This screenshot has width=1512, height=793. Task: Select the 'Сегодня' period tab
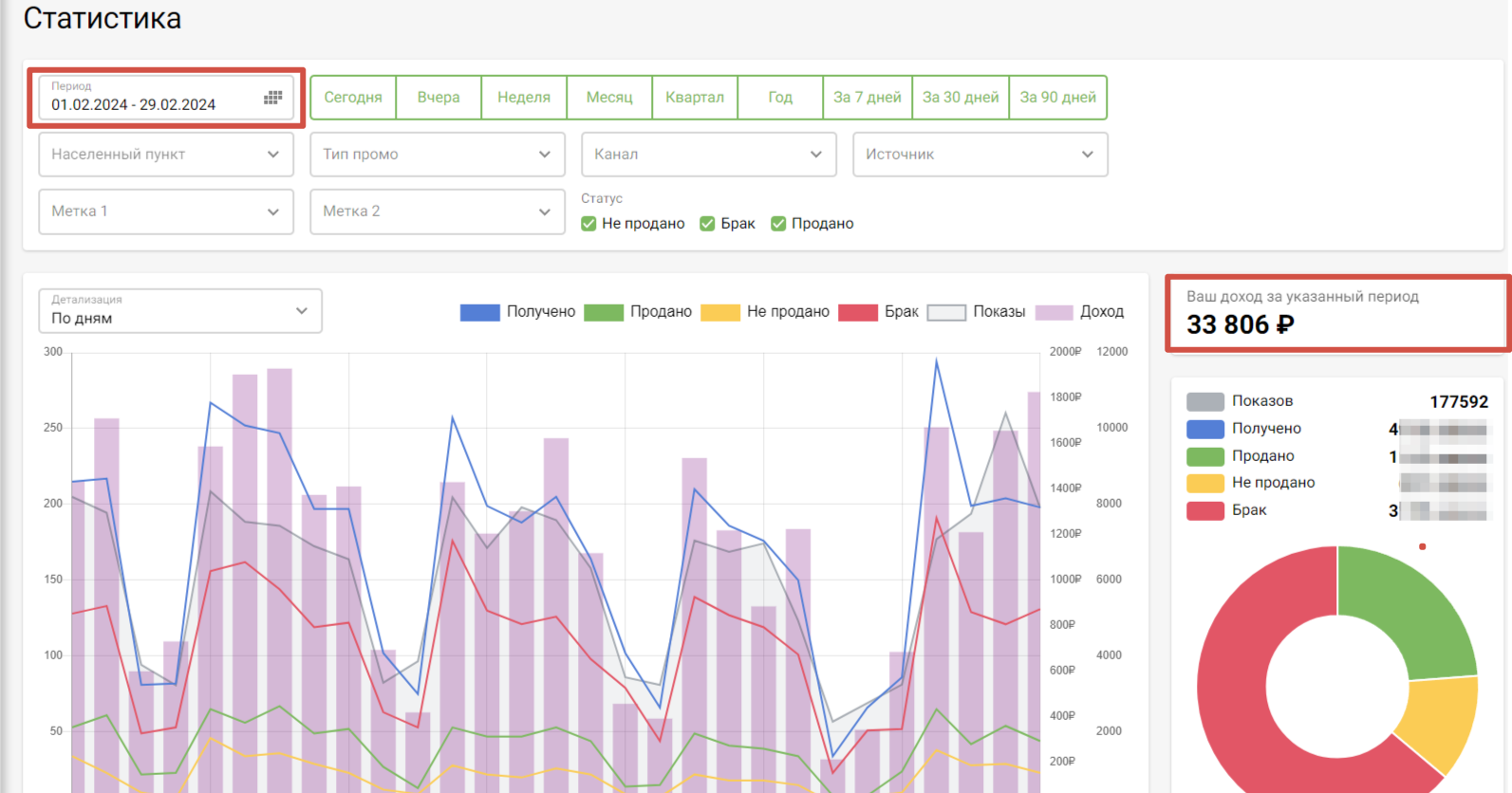(x=353, y=98)
